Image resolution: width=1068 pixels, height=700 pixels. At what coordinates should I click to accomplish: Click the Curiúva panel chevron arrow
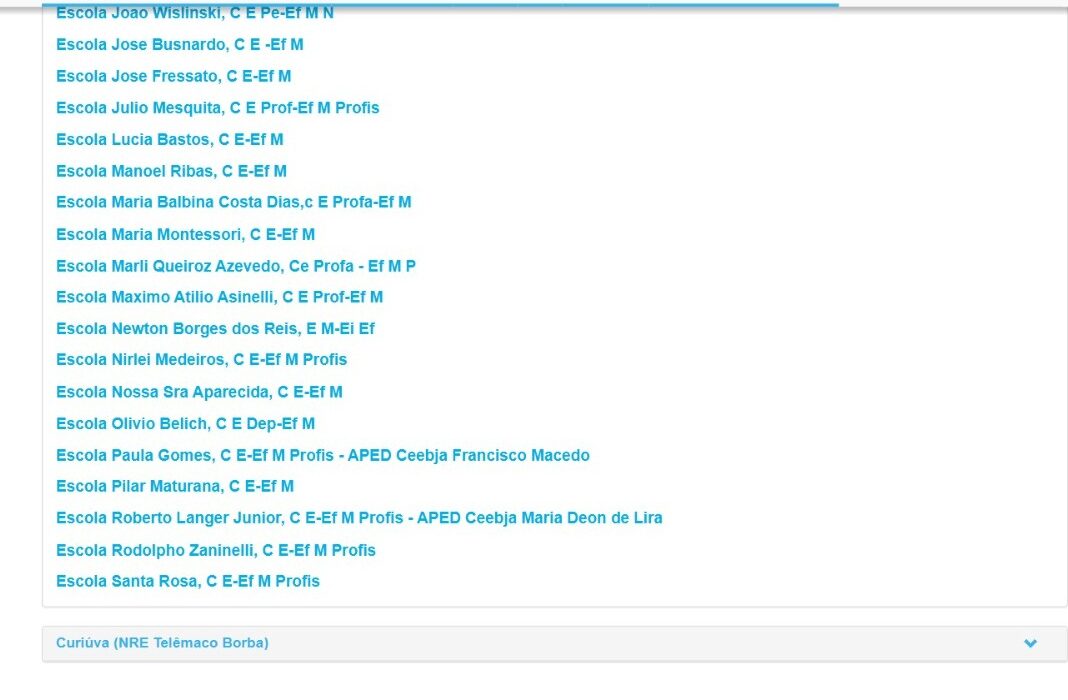pos(1031,643)
